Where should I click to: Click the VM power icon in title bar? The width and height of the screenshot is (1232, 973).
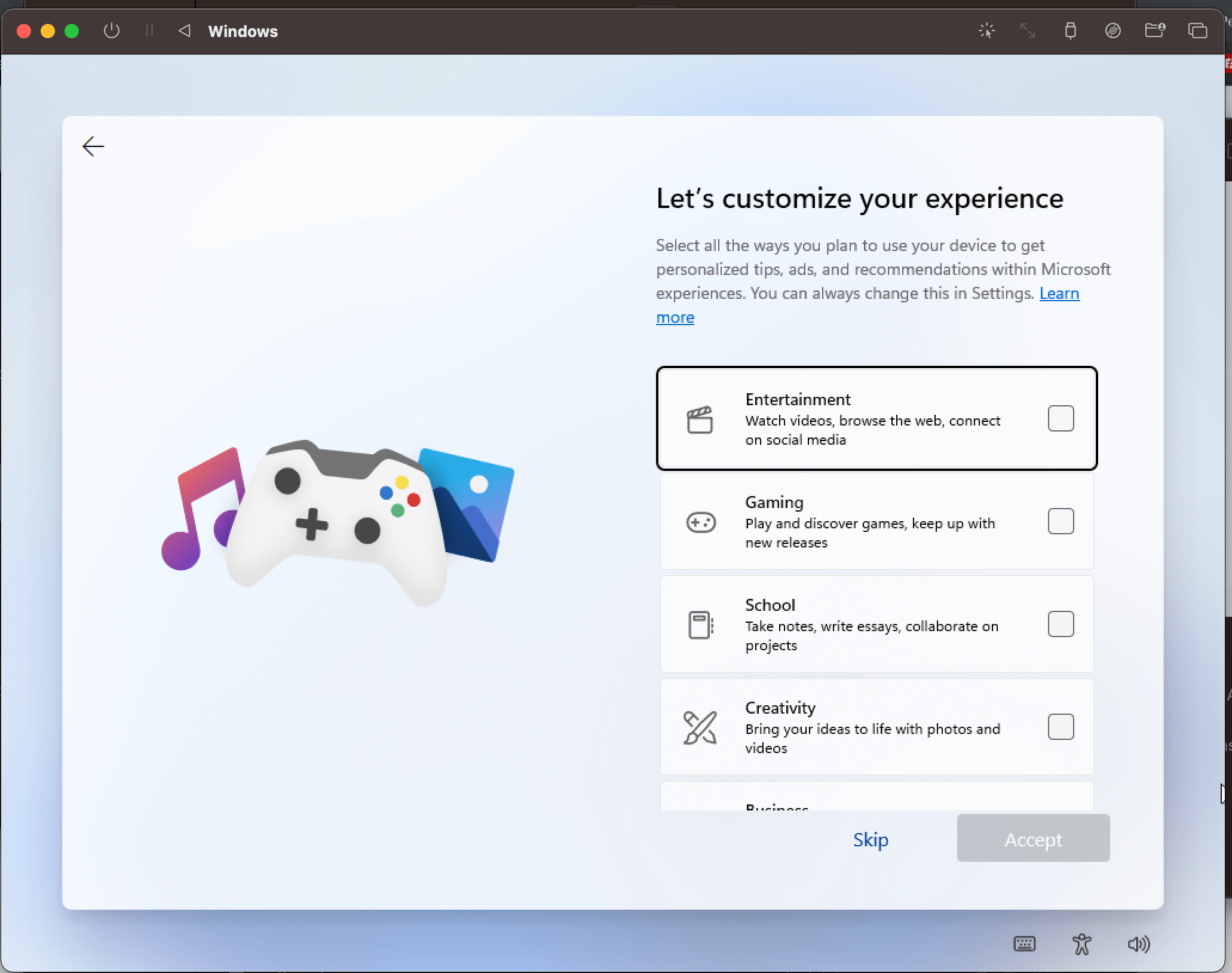[112, 30]
